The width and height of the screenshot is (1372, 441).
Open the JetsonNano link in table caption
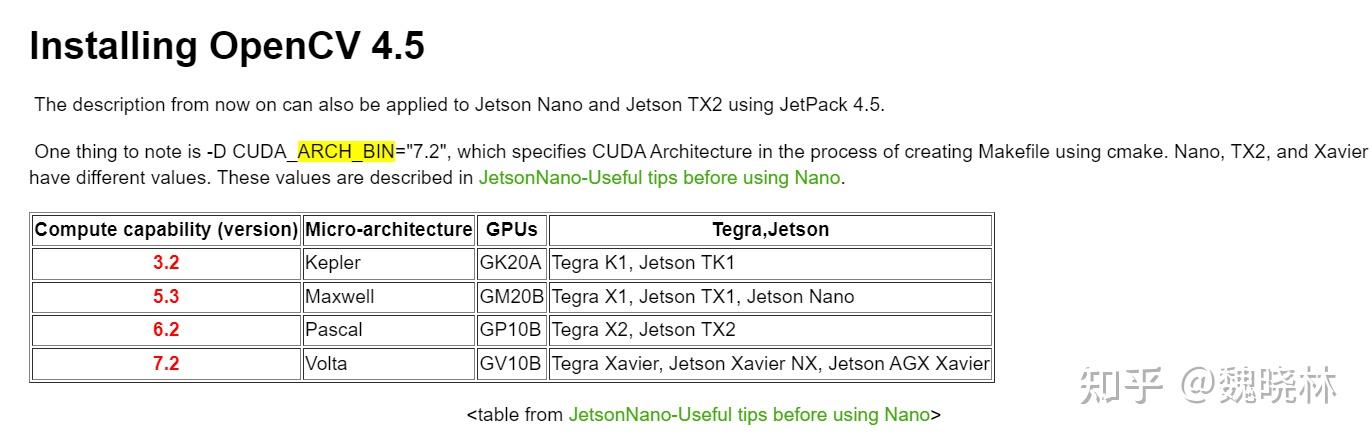(749, 414)
